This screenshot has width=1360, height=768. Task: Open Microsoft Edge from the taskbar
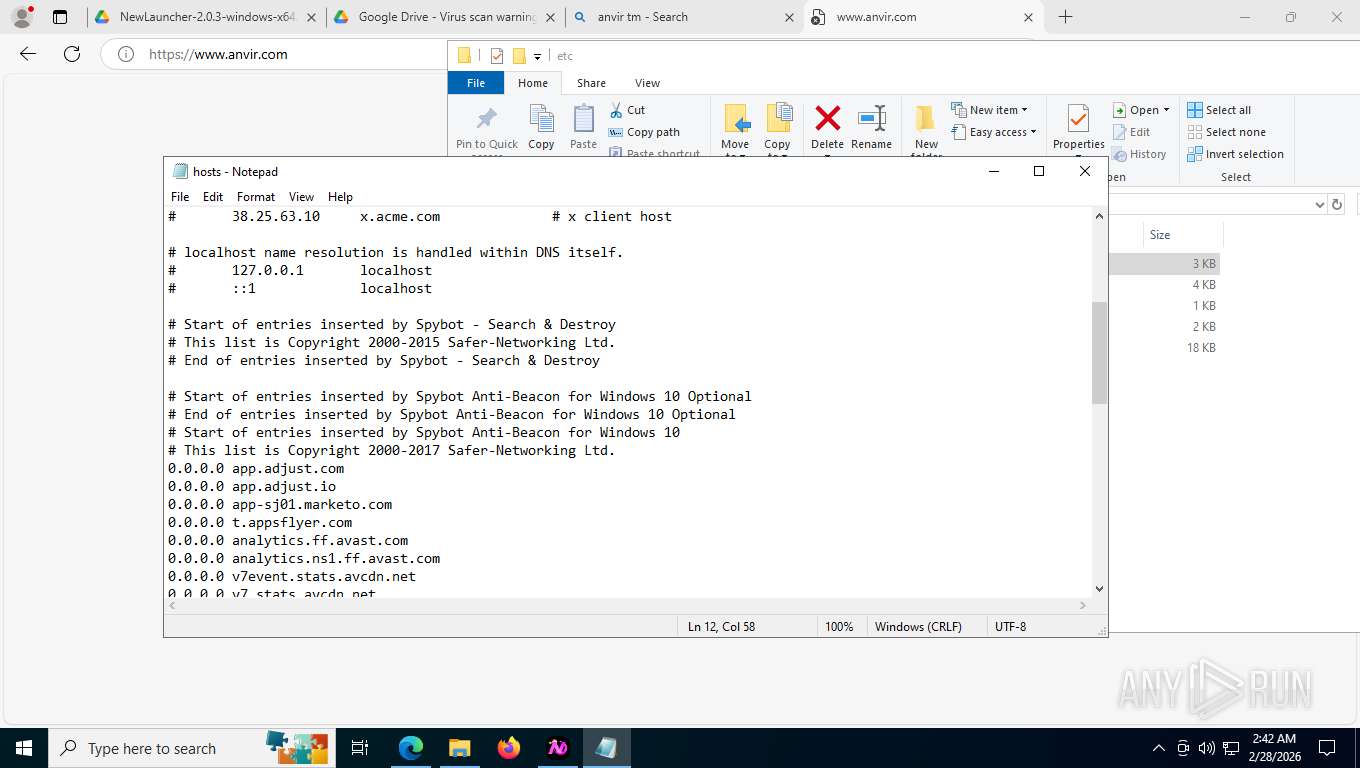pos(411,748)
